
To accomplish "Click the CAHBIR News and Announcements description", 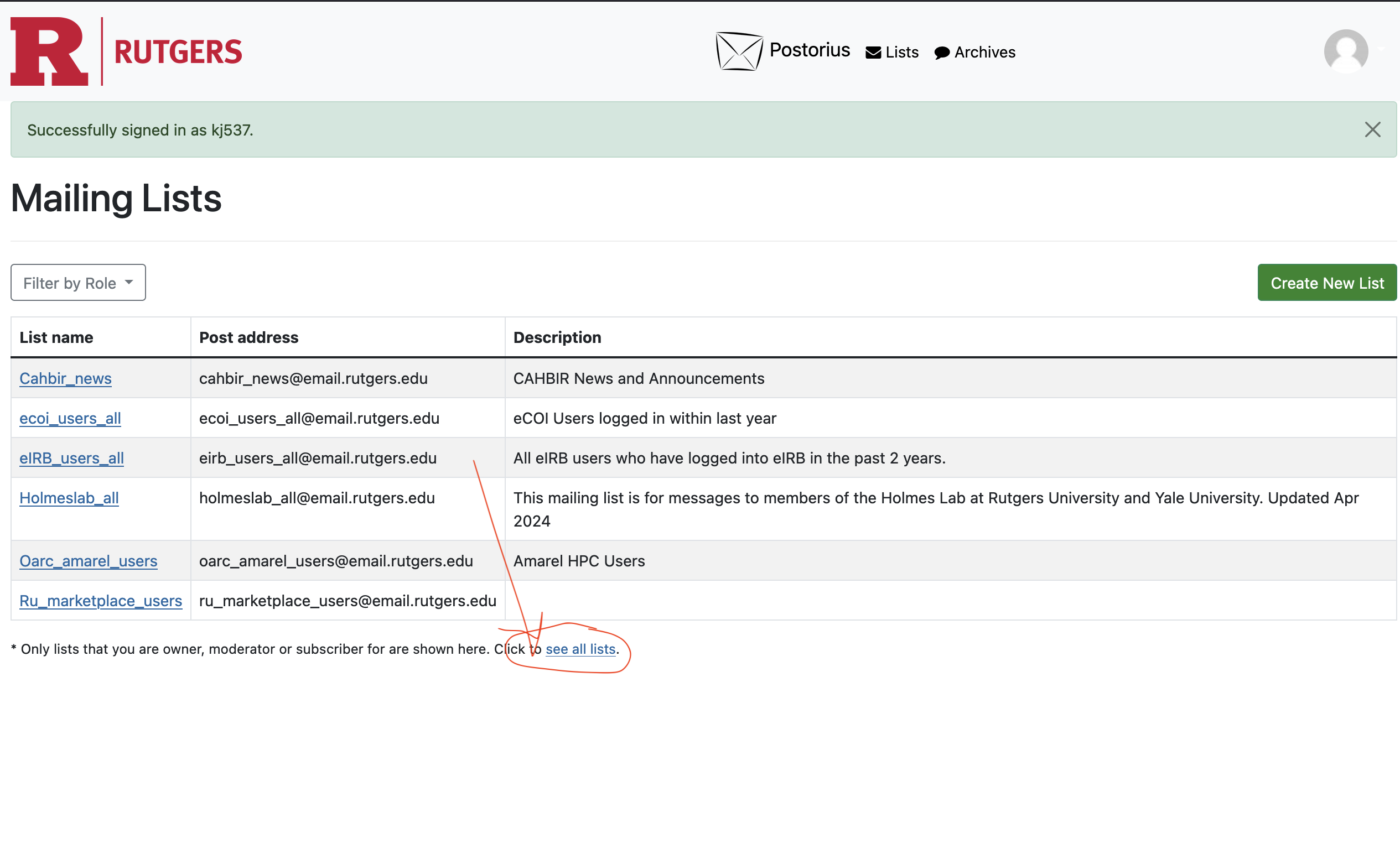I will [x=639, y=378].
